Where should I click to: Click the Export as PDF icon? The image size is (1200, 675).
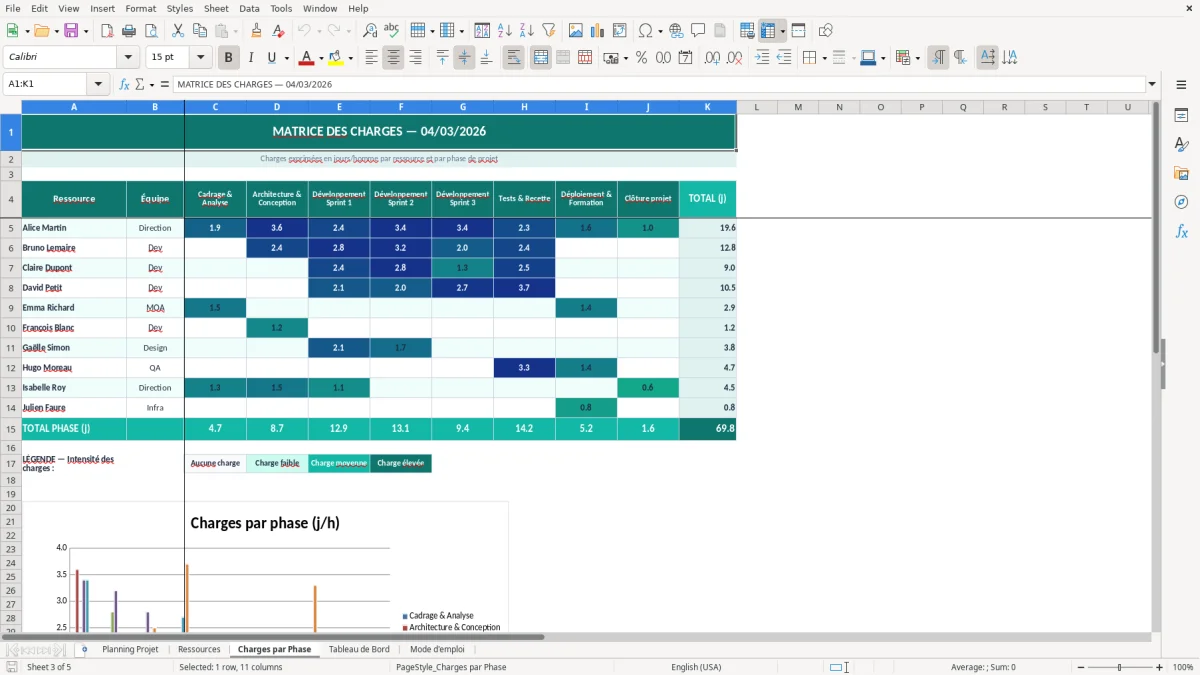pyautogui.click(x=107, y=31)
